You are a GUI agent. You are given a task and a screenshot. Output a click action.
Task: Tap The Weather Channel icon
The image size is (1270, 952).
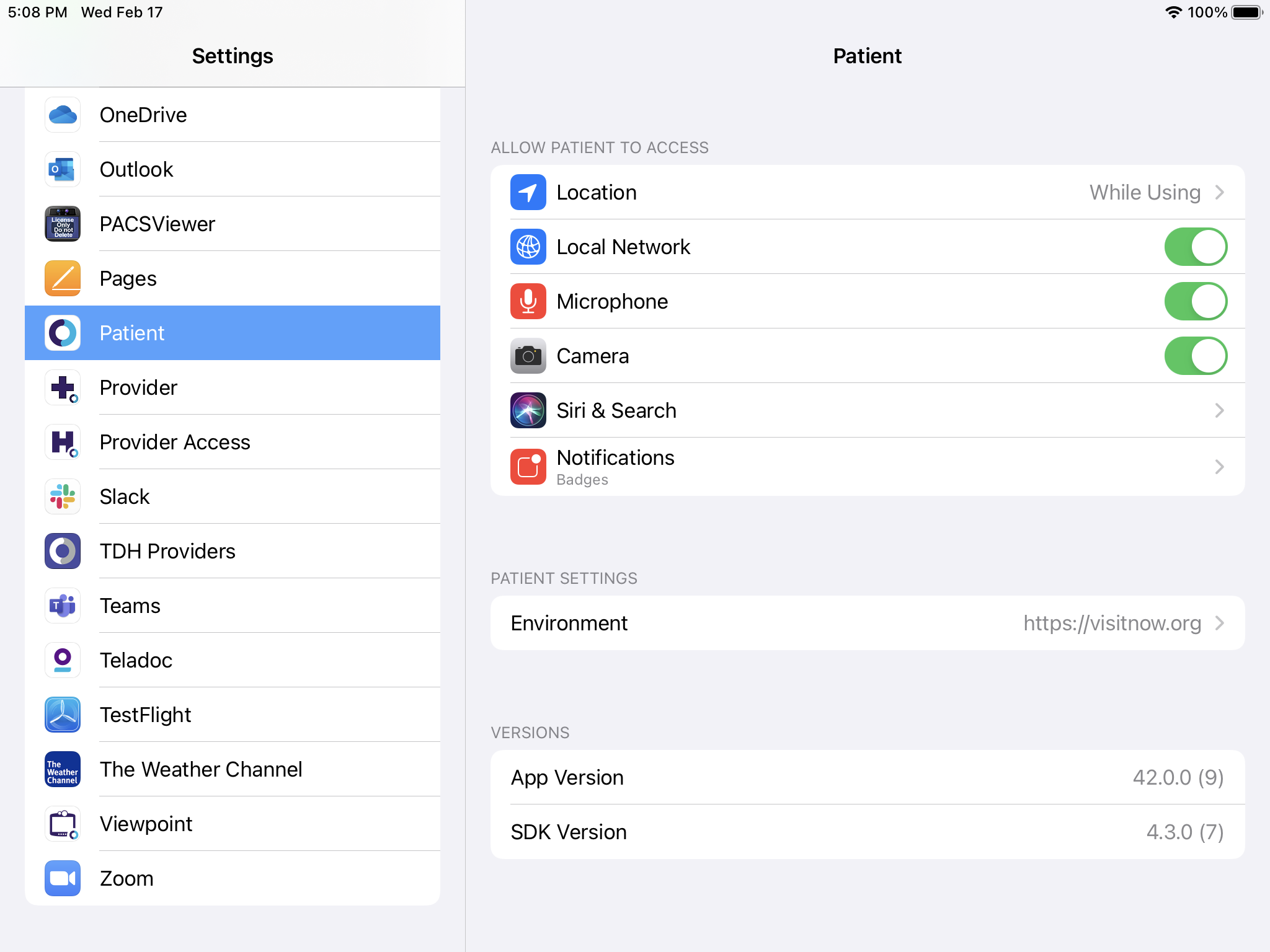coord(63,769)
